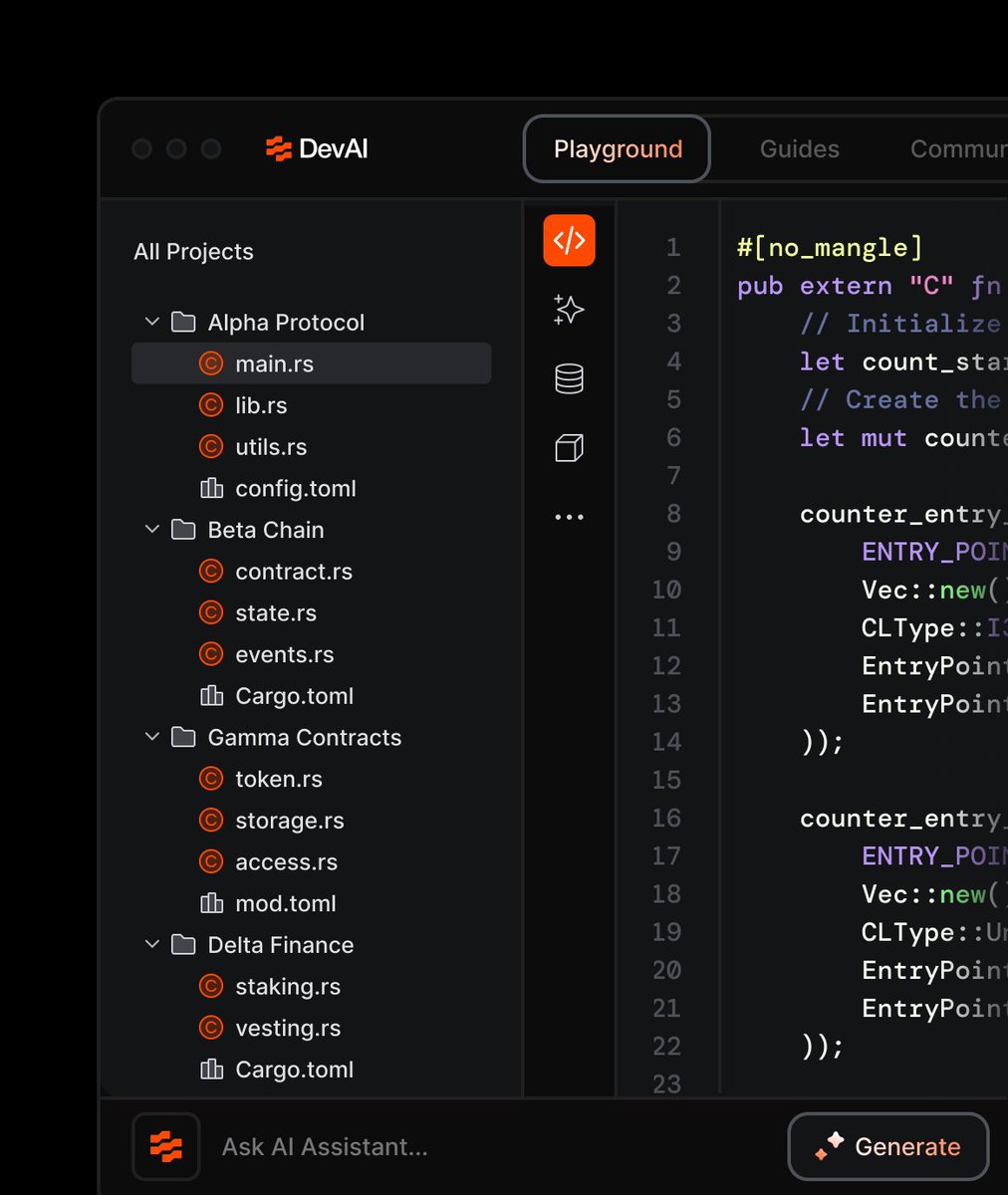
Task: Select the Alpha Protocol folder name
Action: 286,323
